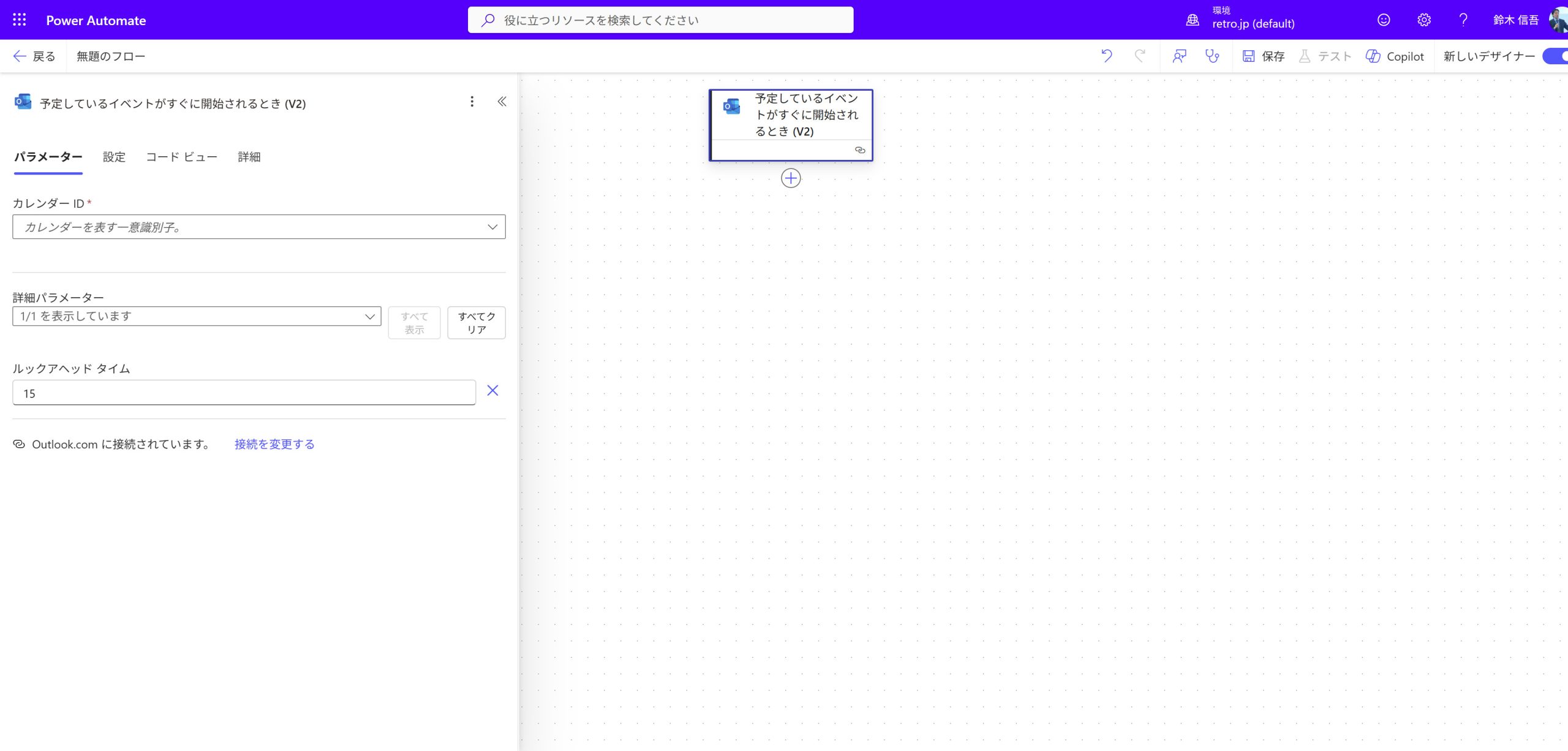Click the すべてクリア button
Image resolution: width=1568 pixels, height=751 pixels.
click(x=476, y=322)
